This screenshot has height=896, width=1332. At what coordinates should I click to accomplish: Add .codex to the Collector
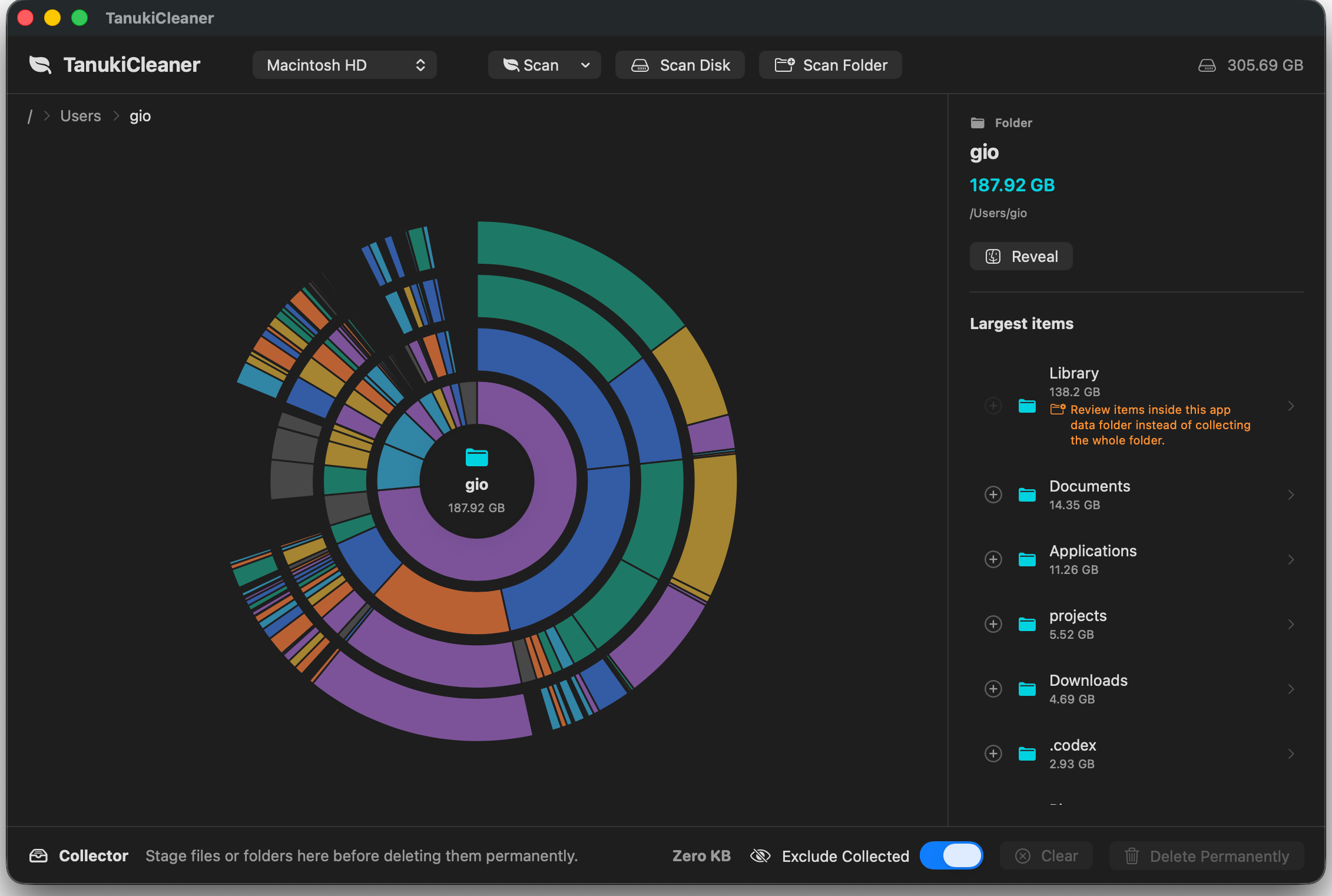(x=993, y=754)
